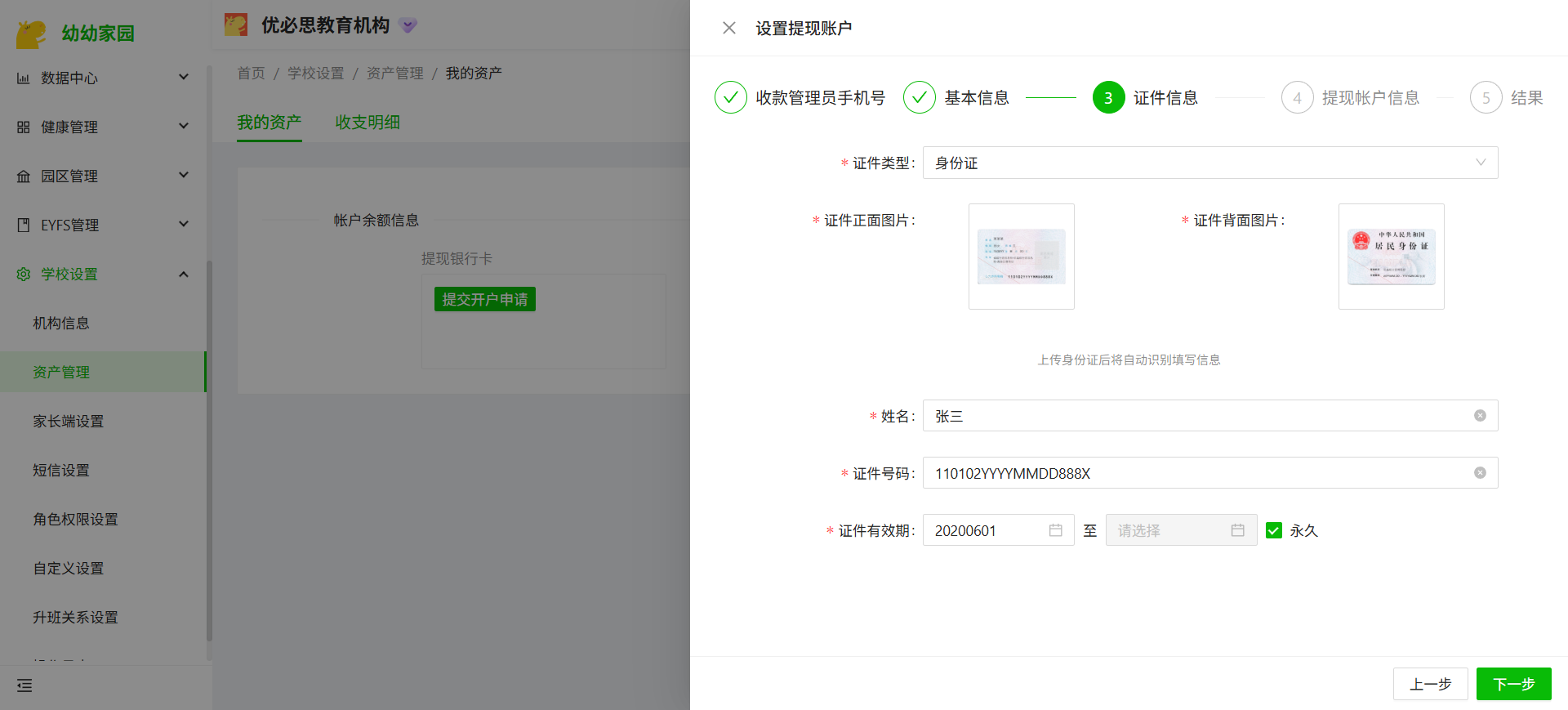The height and width of the screenshot is (710, 1568).
Task: Clear the 姓名 field with its clear icon
Action: click(x=1480, y=416)
